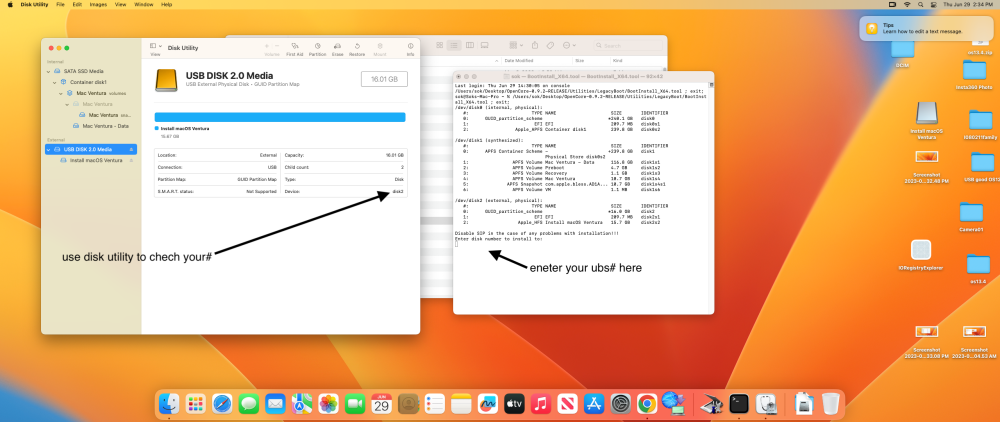The height and width of the screenshot is (422, 1000).
Task: Open Messages from the Dock
Action: coord(249,404)
